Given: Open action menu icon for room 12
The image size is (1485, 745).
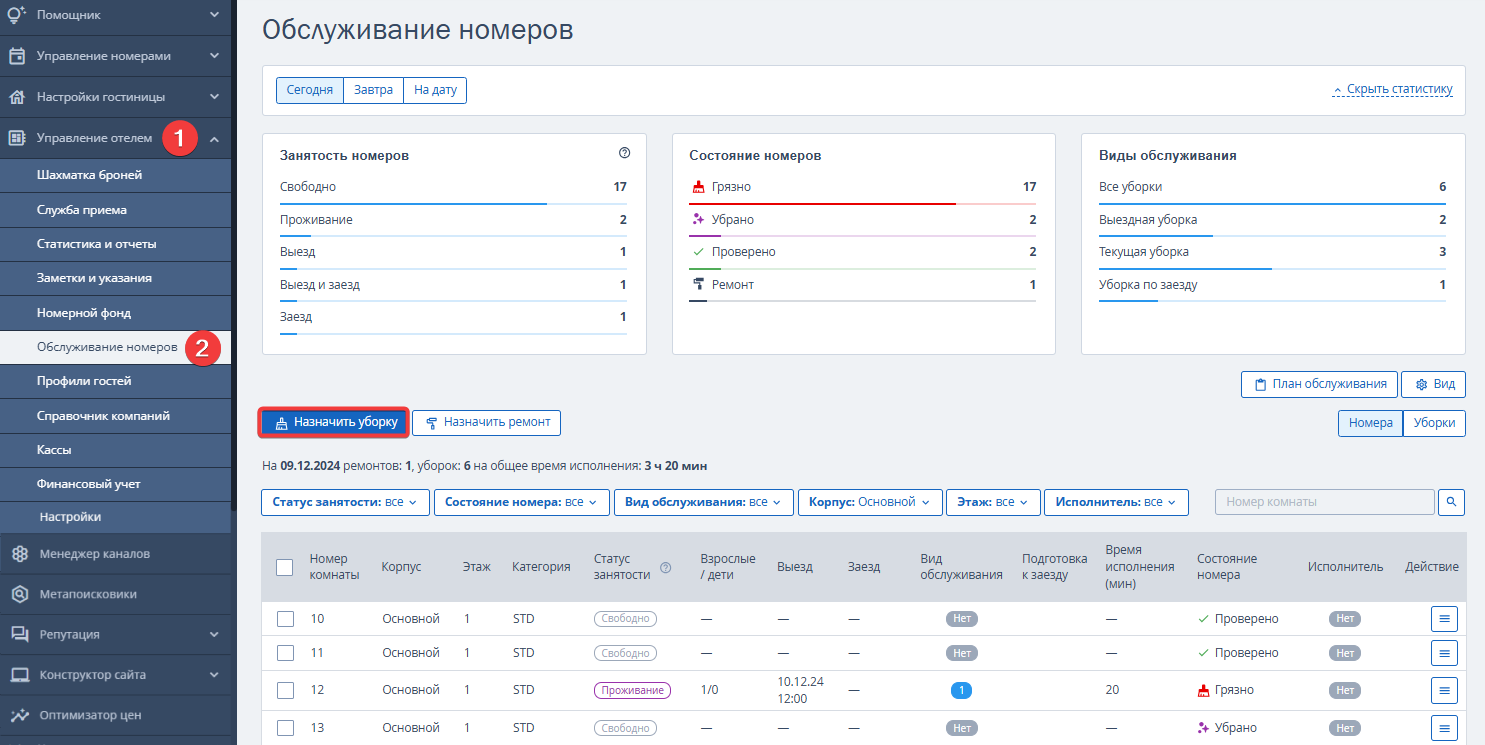Looking at the screenshot, I should 1444,690.
